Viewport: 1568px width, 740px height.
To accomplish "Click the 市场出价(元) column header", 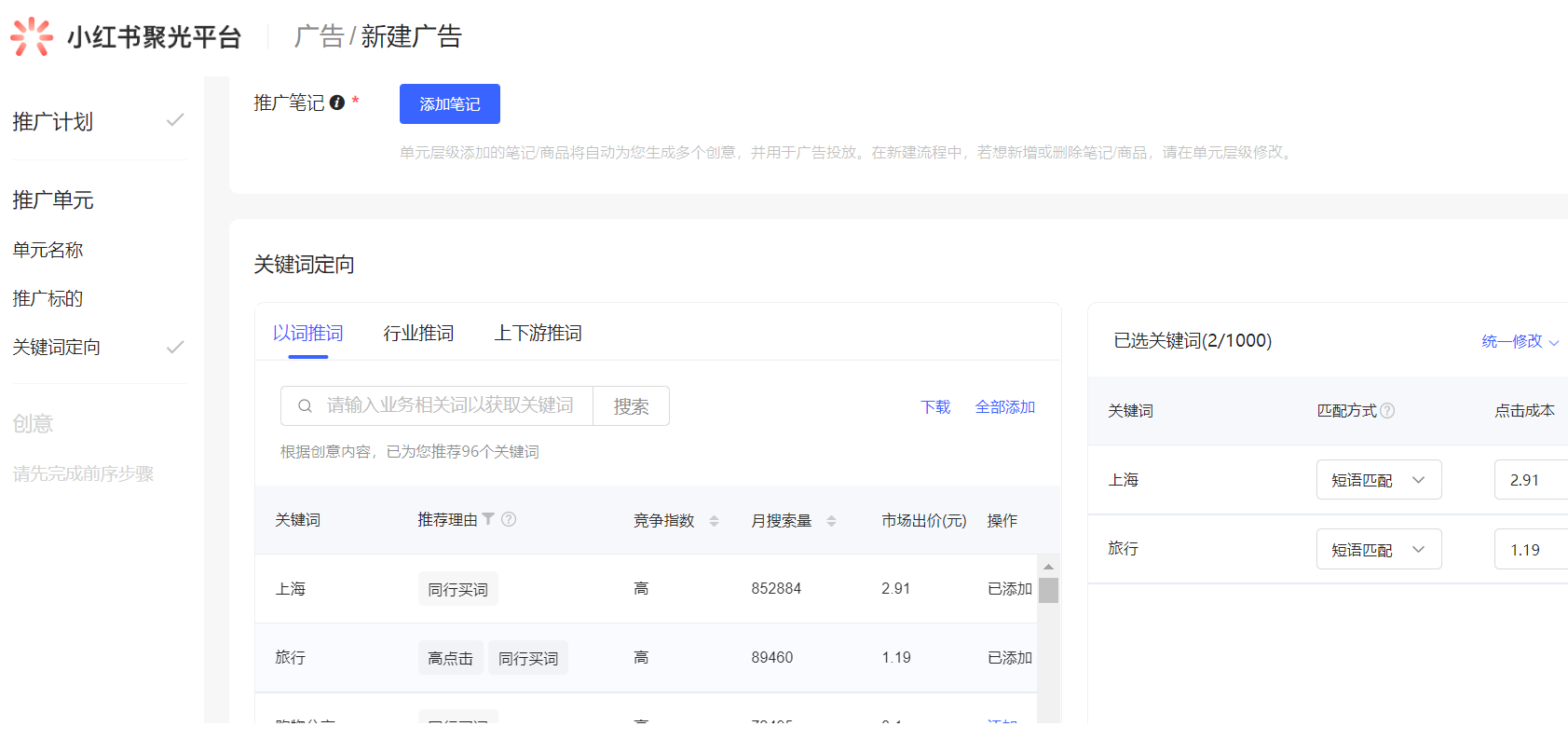I will click(924, 520).
